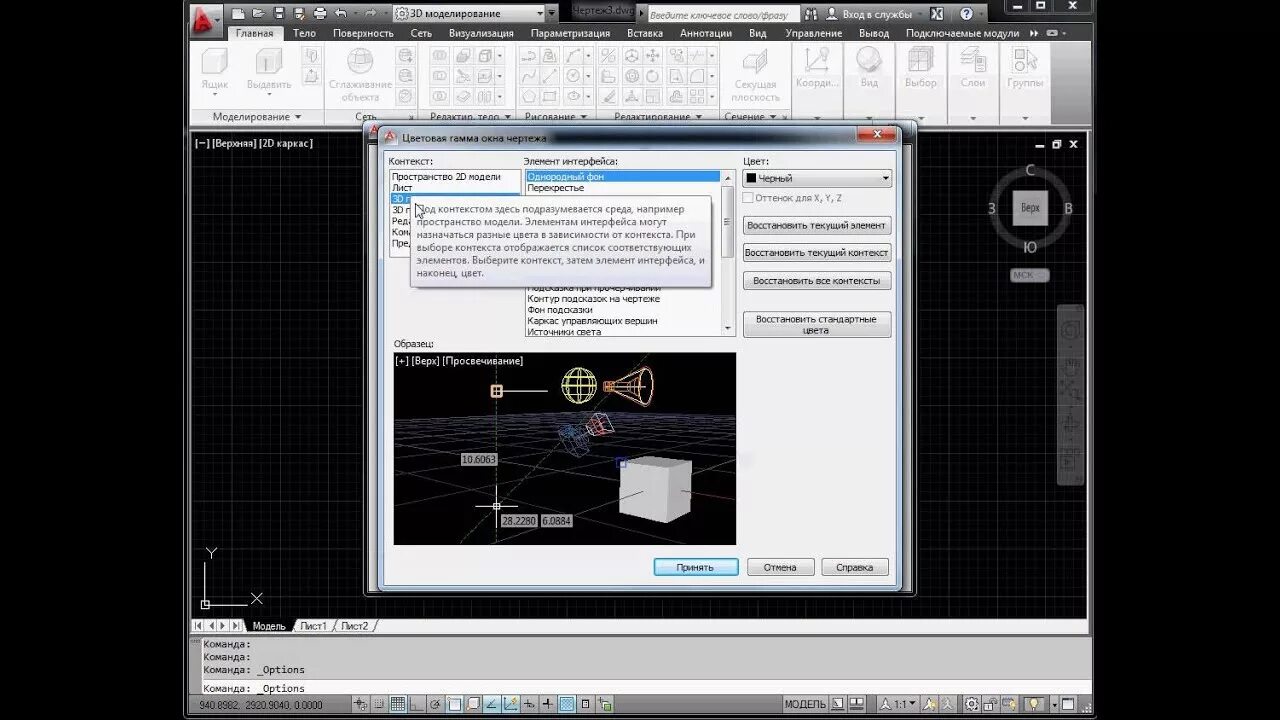
Task: Select Перекрестье in interface elements list
Action: (623, 188)
